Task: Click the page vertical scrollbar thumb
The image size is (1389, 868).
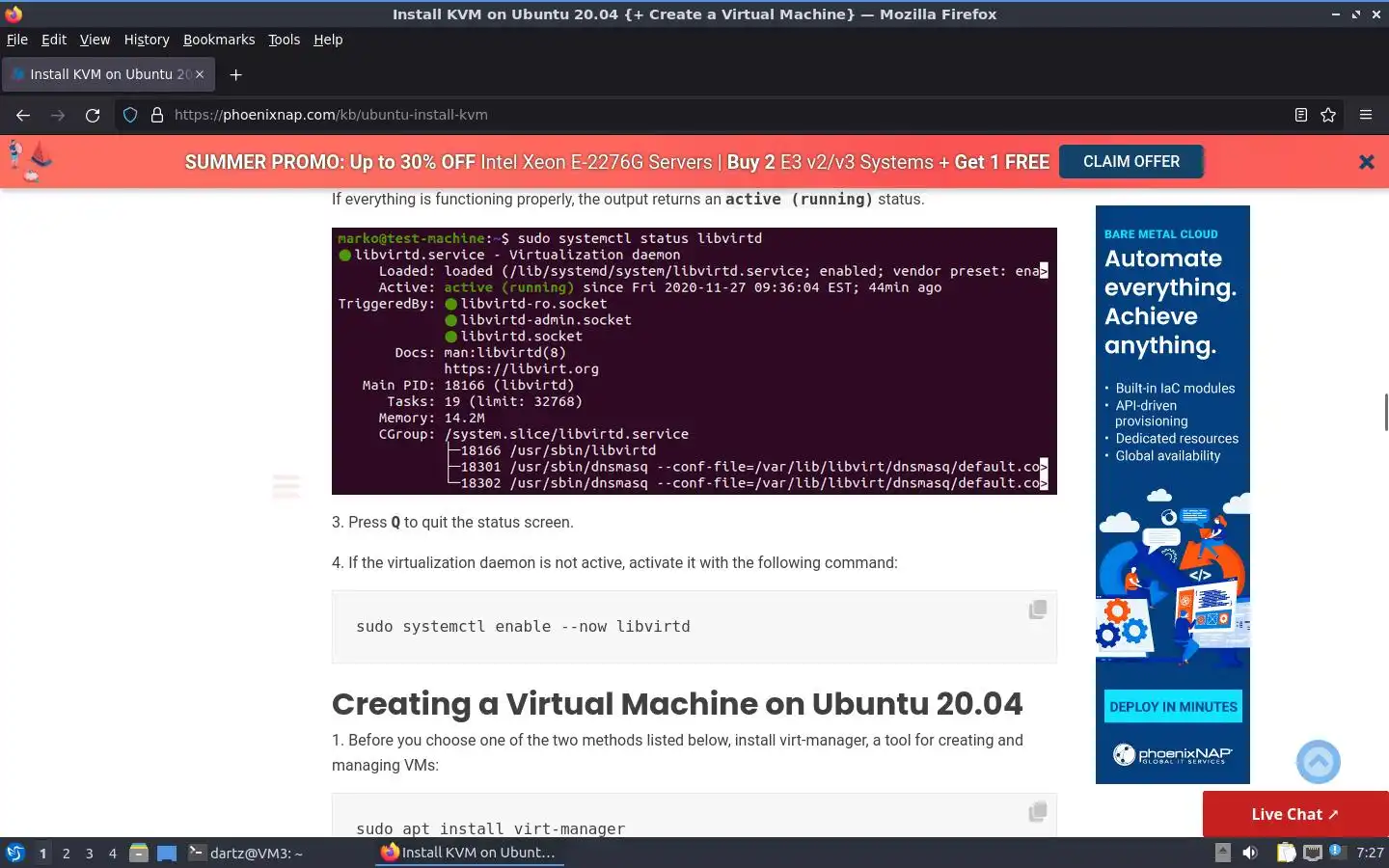Action: pyautogui.click(x=1385, y=413)
